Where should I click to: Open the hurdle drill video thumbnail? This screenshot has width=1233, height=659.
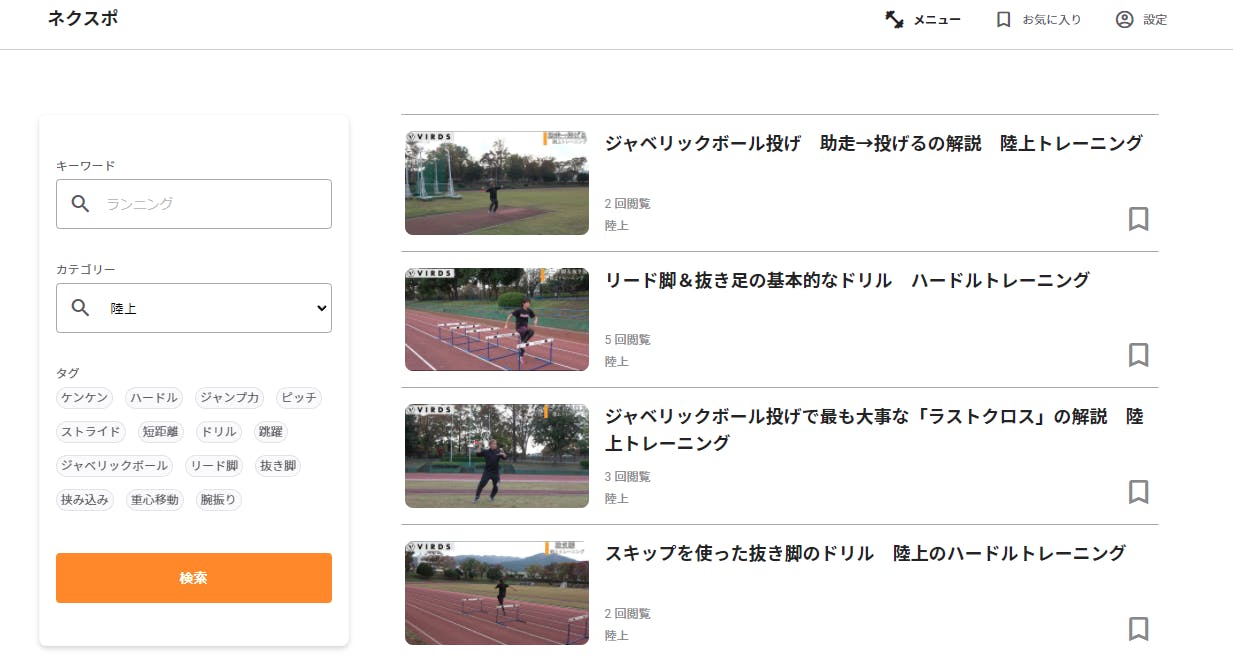(497, 319)
